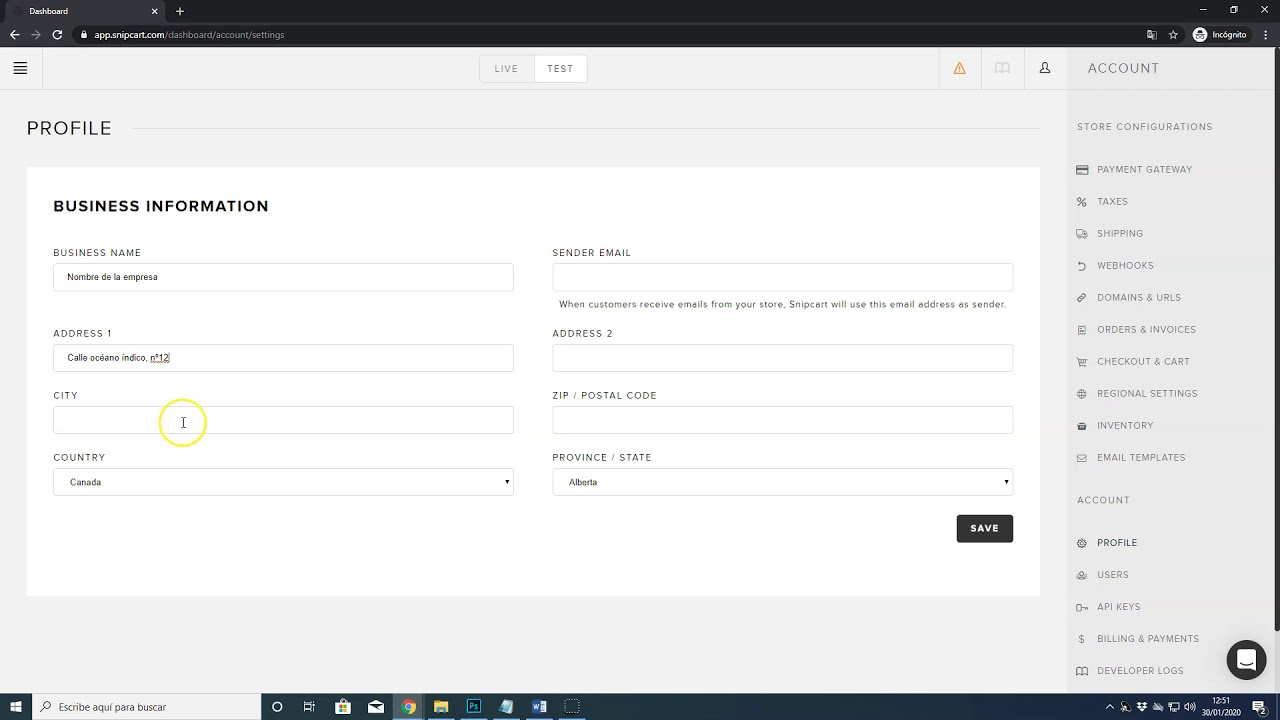Click the Domains & URLs link icon
Viewport: 1280px width, 720px height.
pos(1082,298)
